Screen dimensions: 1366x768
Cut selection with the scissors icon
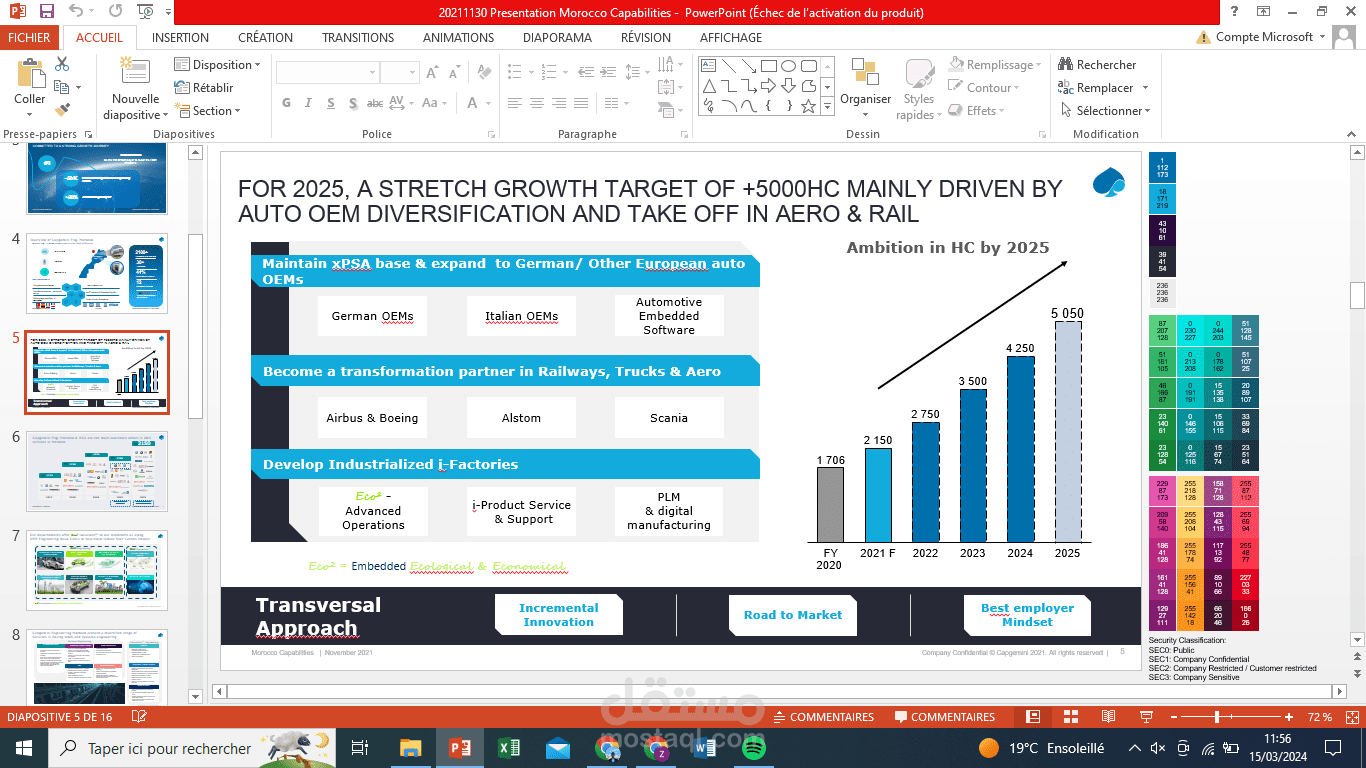click(x=62, y=64)
